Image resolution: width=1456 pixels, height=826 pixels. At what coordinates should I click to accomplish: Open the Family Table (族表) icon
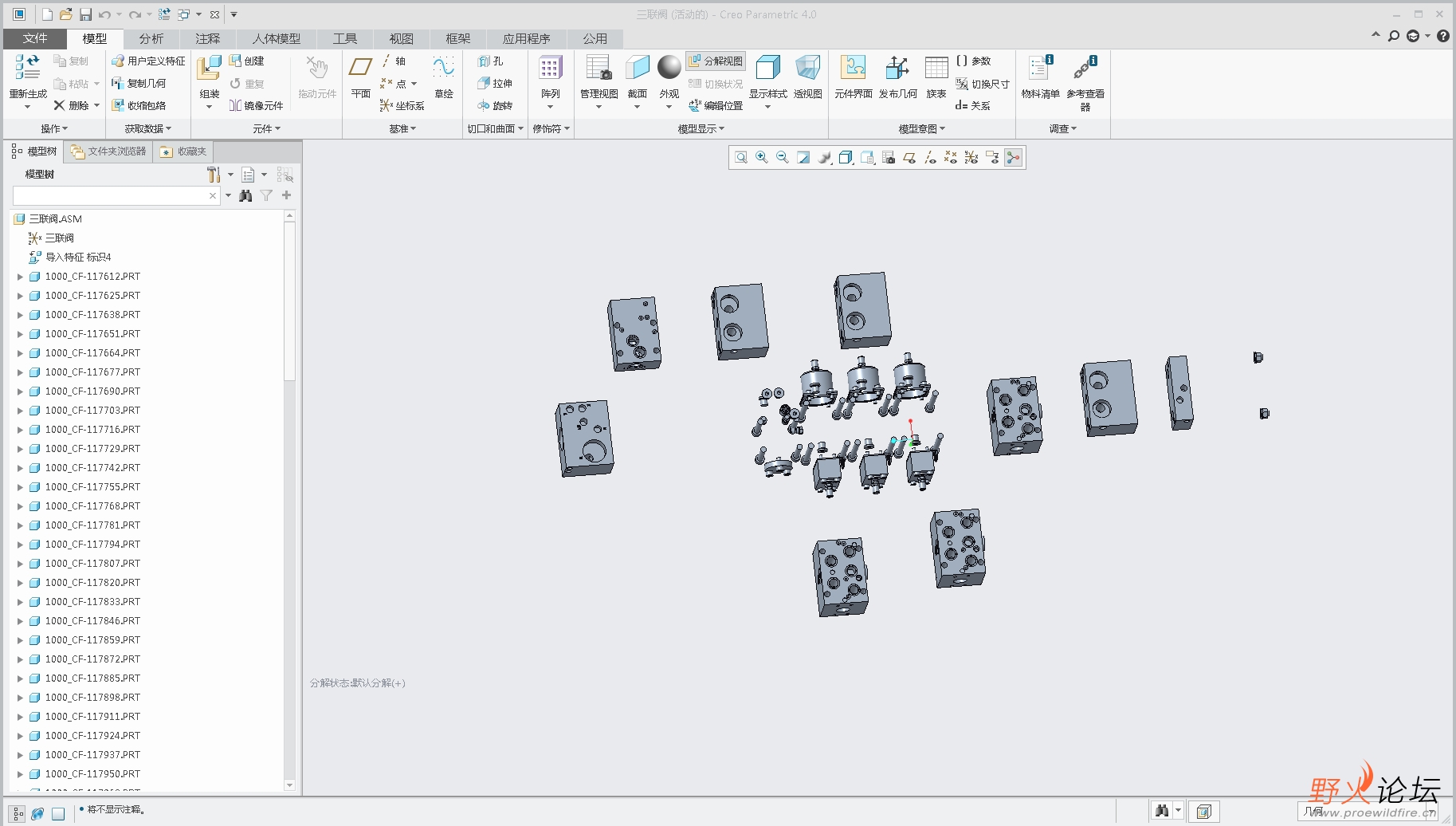click(936, 69)
